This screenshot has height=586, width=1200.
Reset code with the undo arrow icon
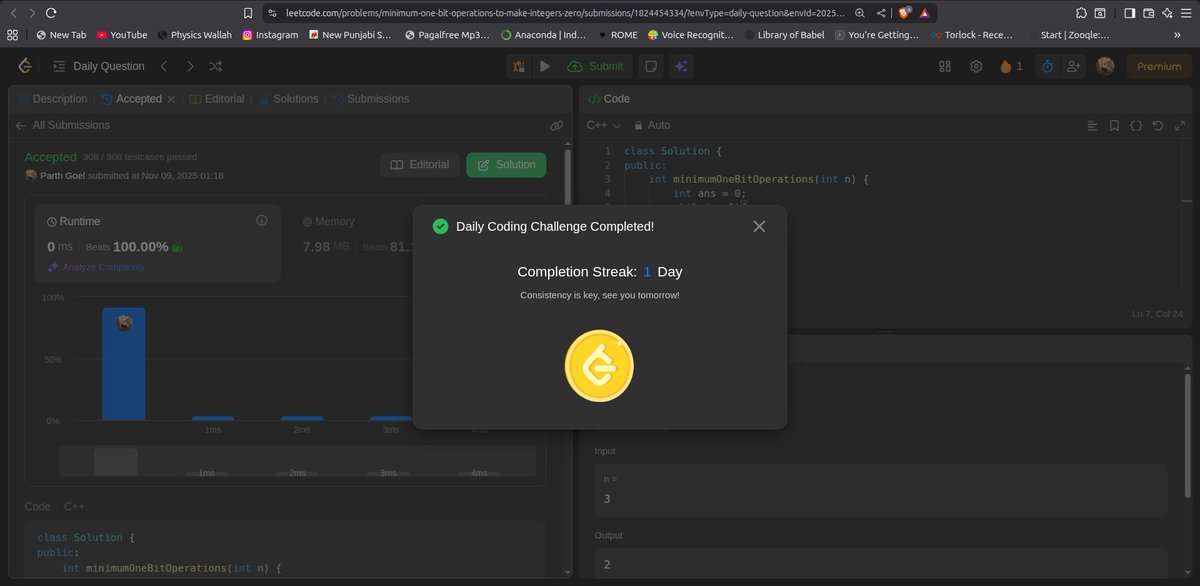tap(1157, 125)
